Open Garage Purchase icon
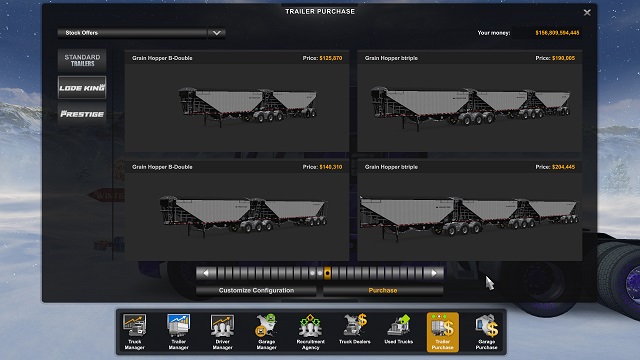The height and width of the screenshot is (360, 640). [x=487, y=332]
